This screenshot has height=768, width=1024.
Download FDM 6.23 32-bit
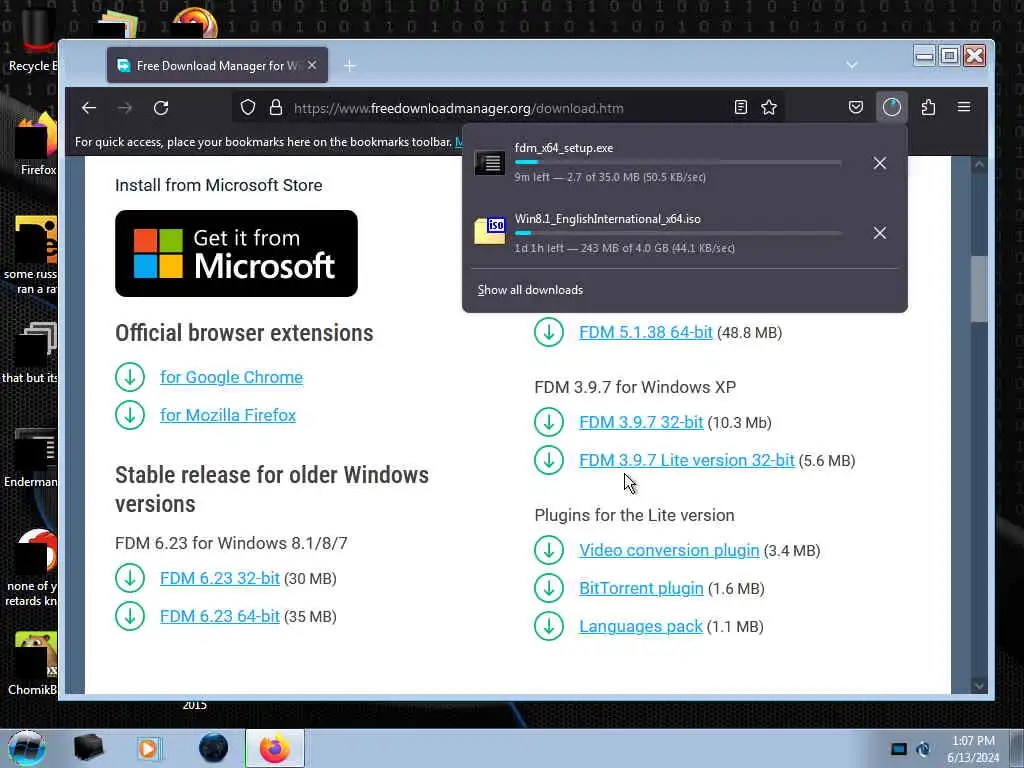click(220, 579)
